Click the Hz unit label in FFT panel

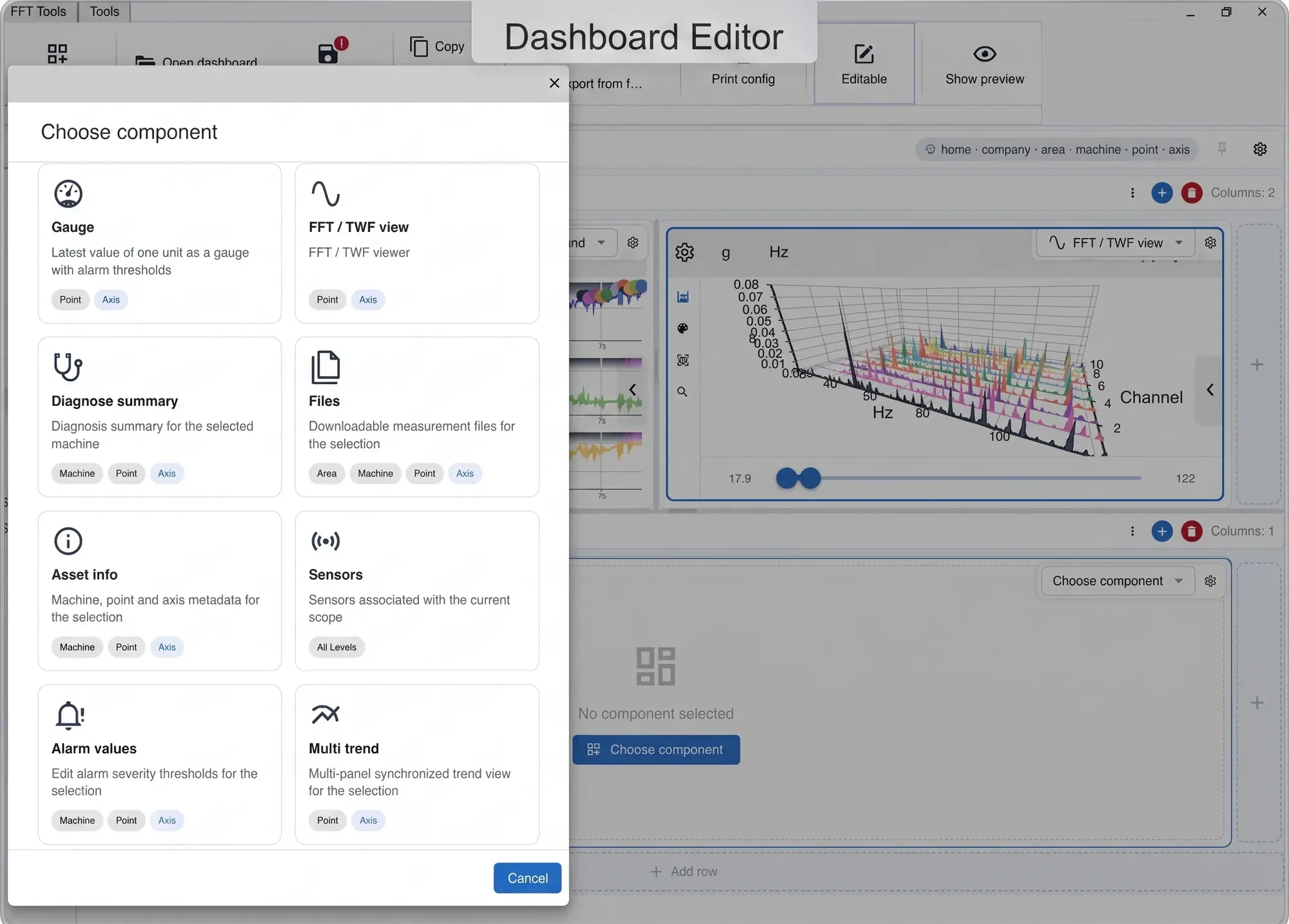point(779,252)
